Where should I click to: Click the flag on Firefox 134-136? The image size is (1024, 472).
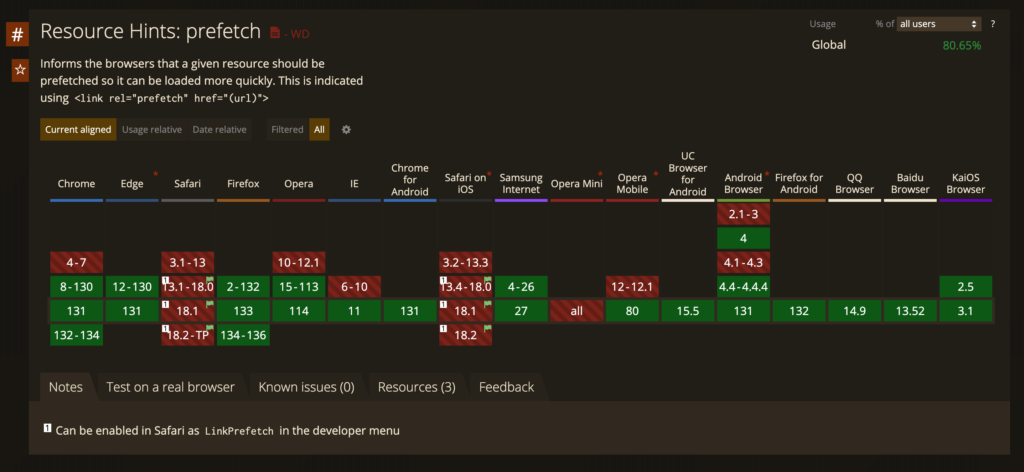coord(265,328)
